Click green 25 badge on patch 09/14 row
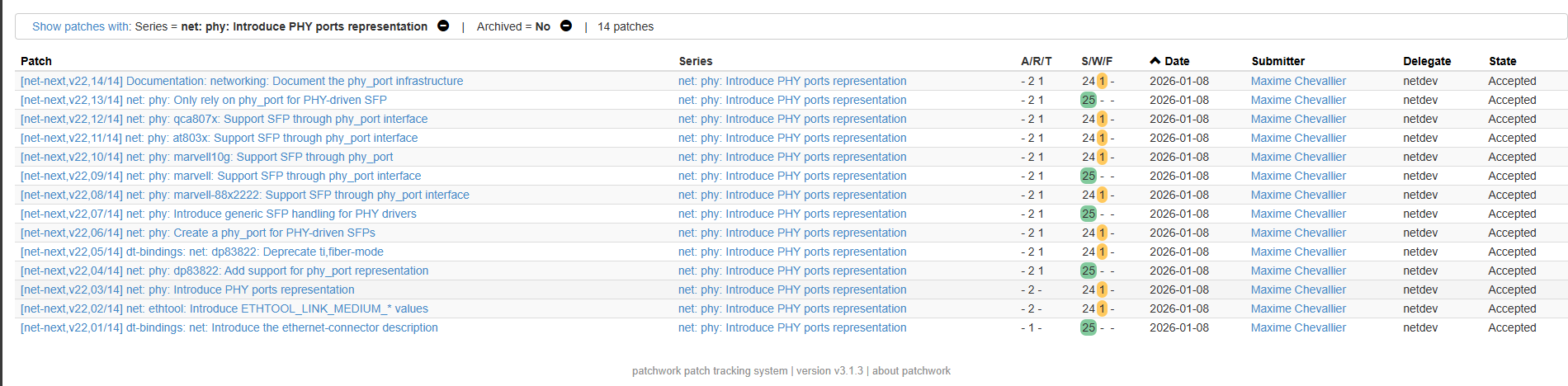 [x=1089, y=176]
